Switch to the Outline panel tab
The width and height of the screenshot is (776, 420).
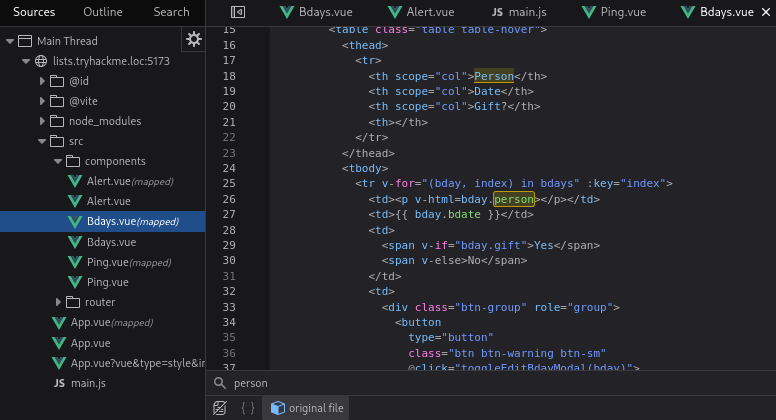pos(102,12)
